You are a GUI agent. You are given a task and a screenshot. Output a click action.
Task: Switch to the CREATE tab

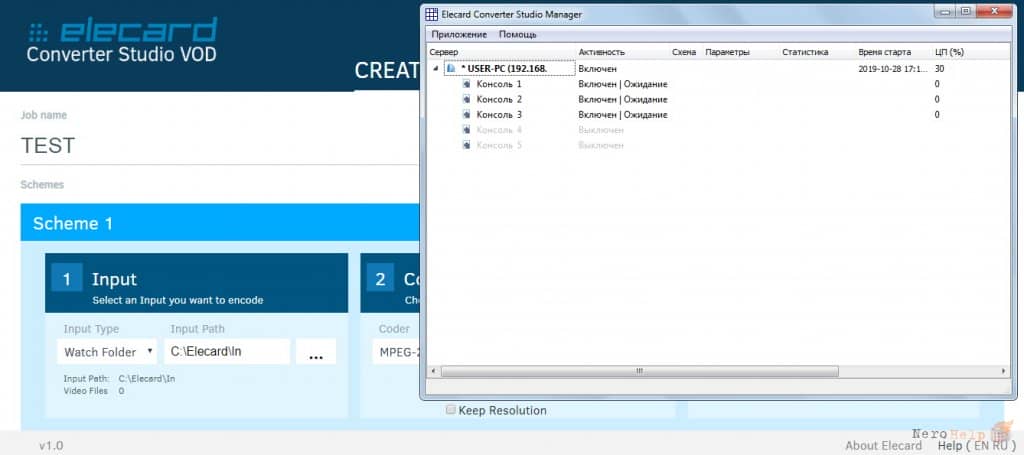point(387,71)
